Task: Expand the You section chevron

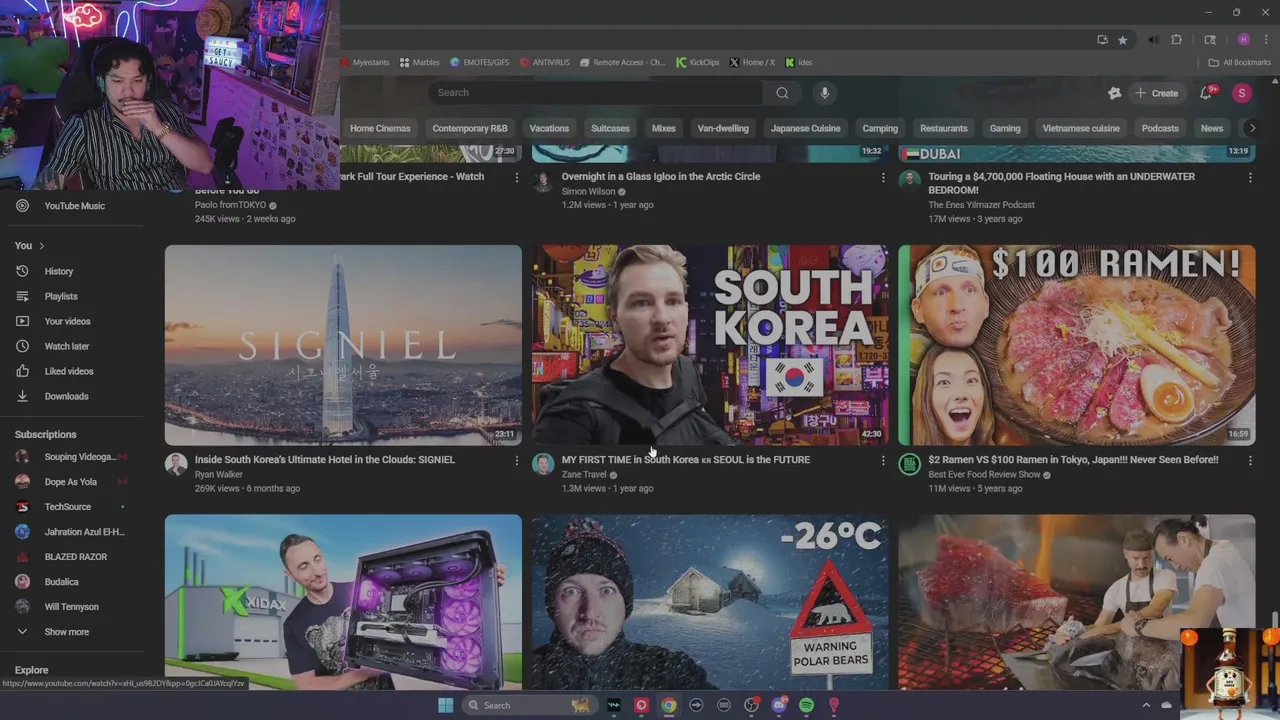Action: pos(41,246)
